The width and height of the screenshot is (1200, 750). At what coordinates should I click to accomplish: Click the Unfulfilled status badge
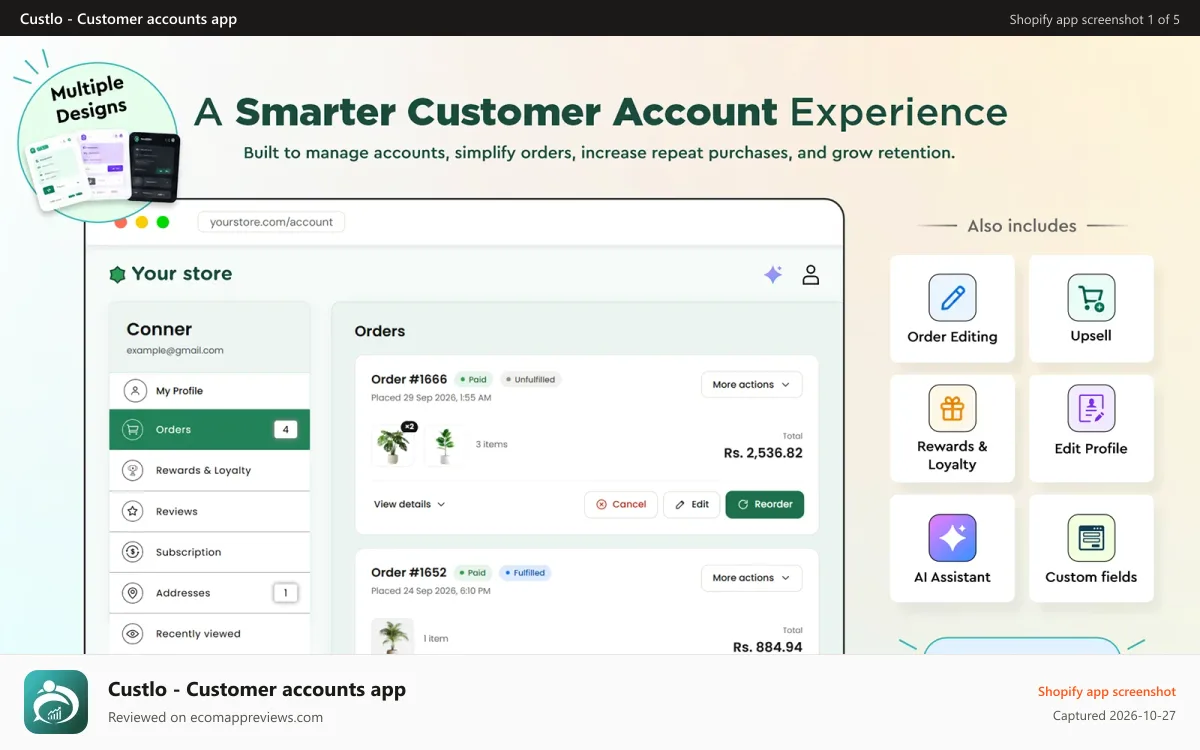click(531, 380)
